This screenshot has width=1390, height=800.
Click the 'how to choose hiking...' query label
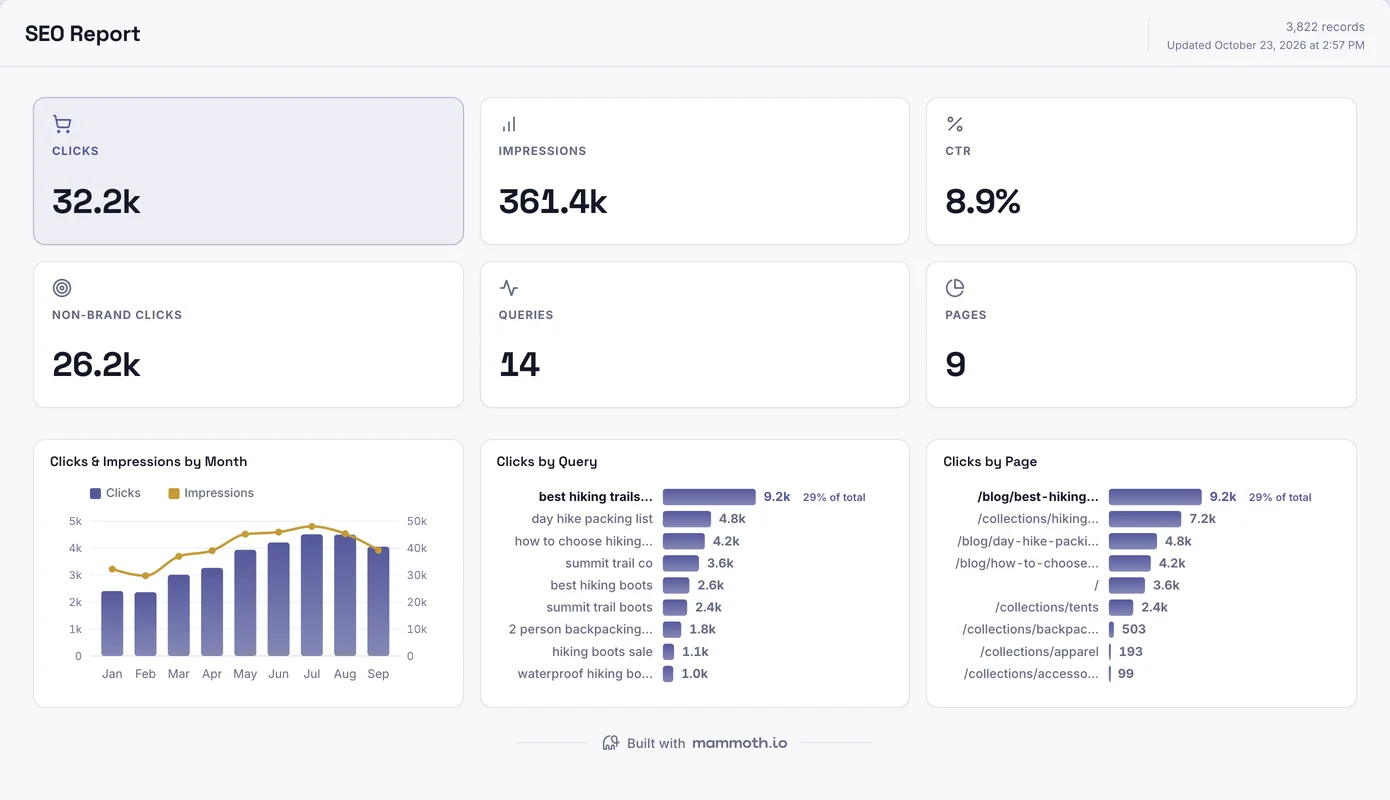(584, 541)
